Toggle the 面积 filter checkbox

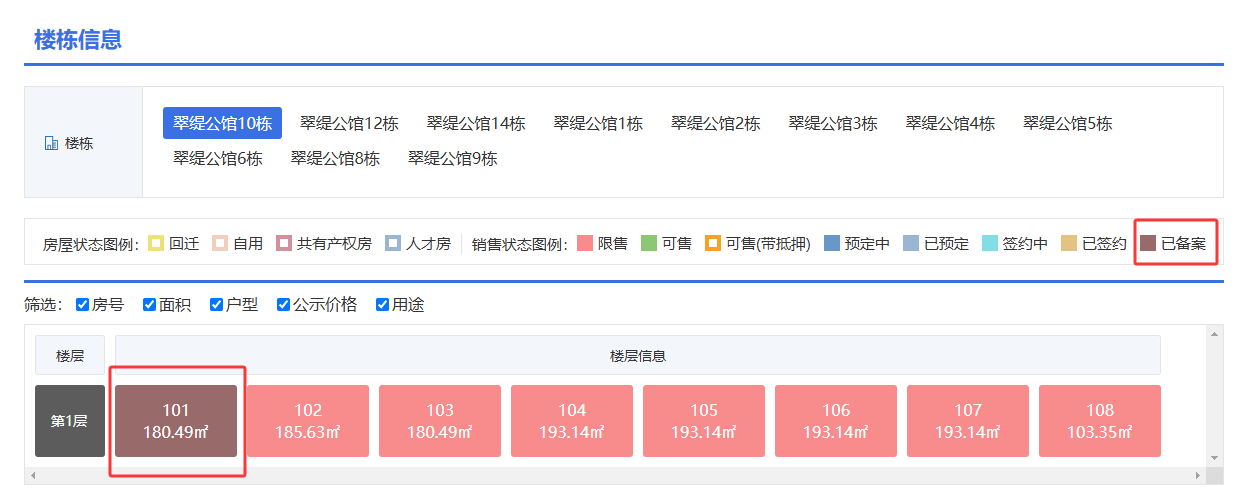(x=150, y=304)
